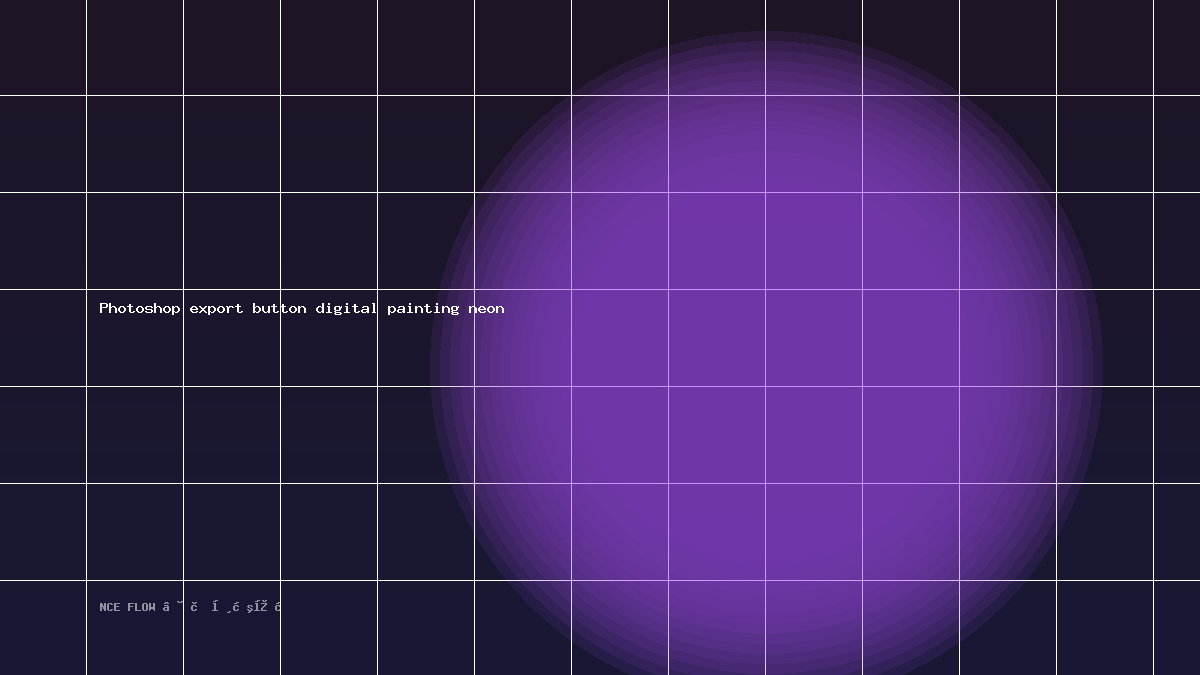Select the word "digital" in the caption

(x=347, y=308)
